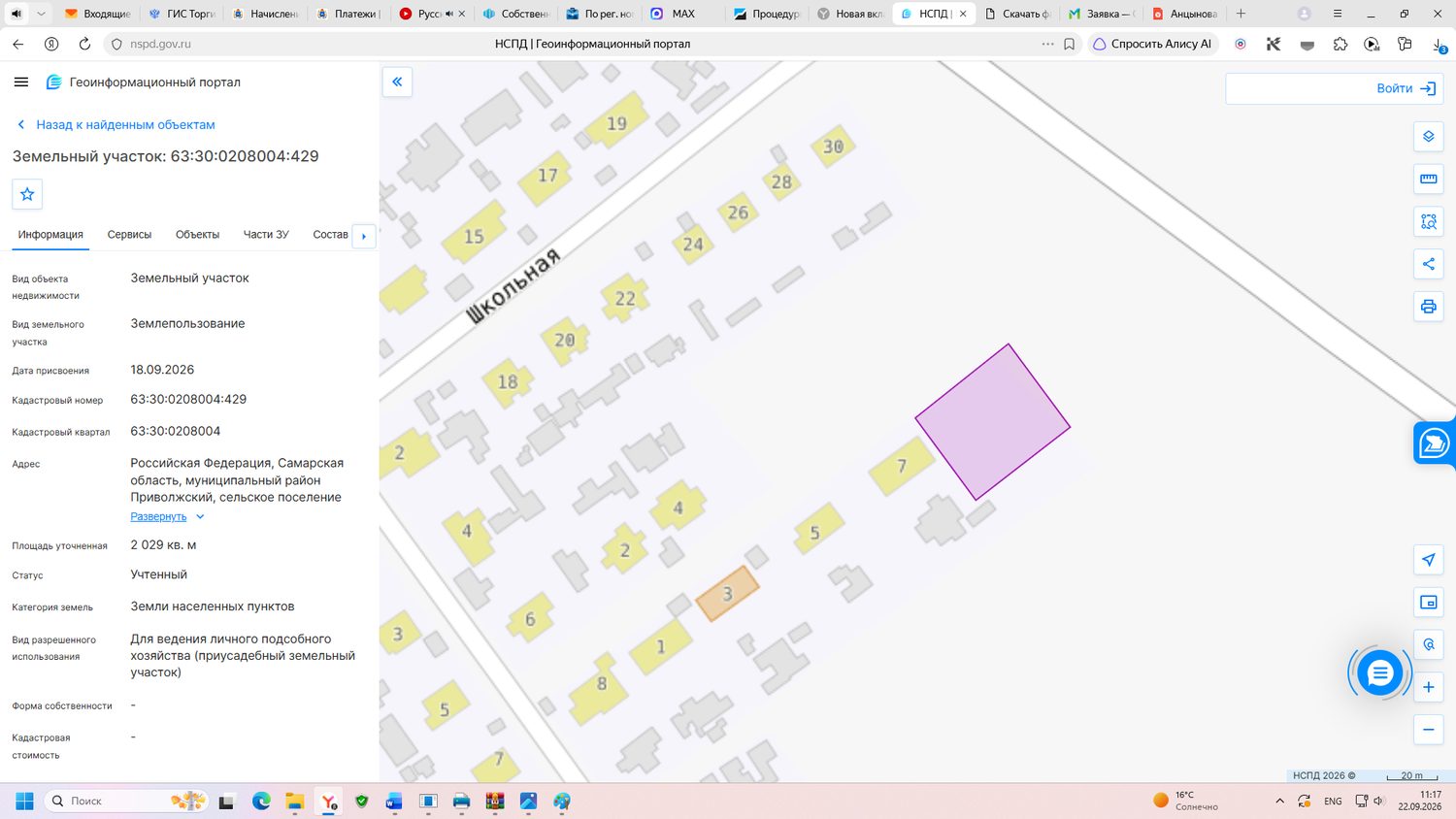Image resolution: width=1456 pixels, height=819 pixels.
Task: Select the ruler measurement tool
Action: click(x=1429, y=180)
